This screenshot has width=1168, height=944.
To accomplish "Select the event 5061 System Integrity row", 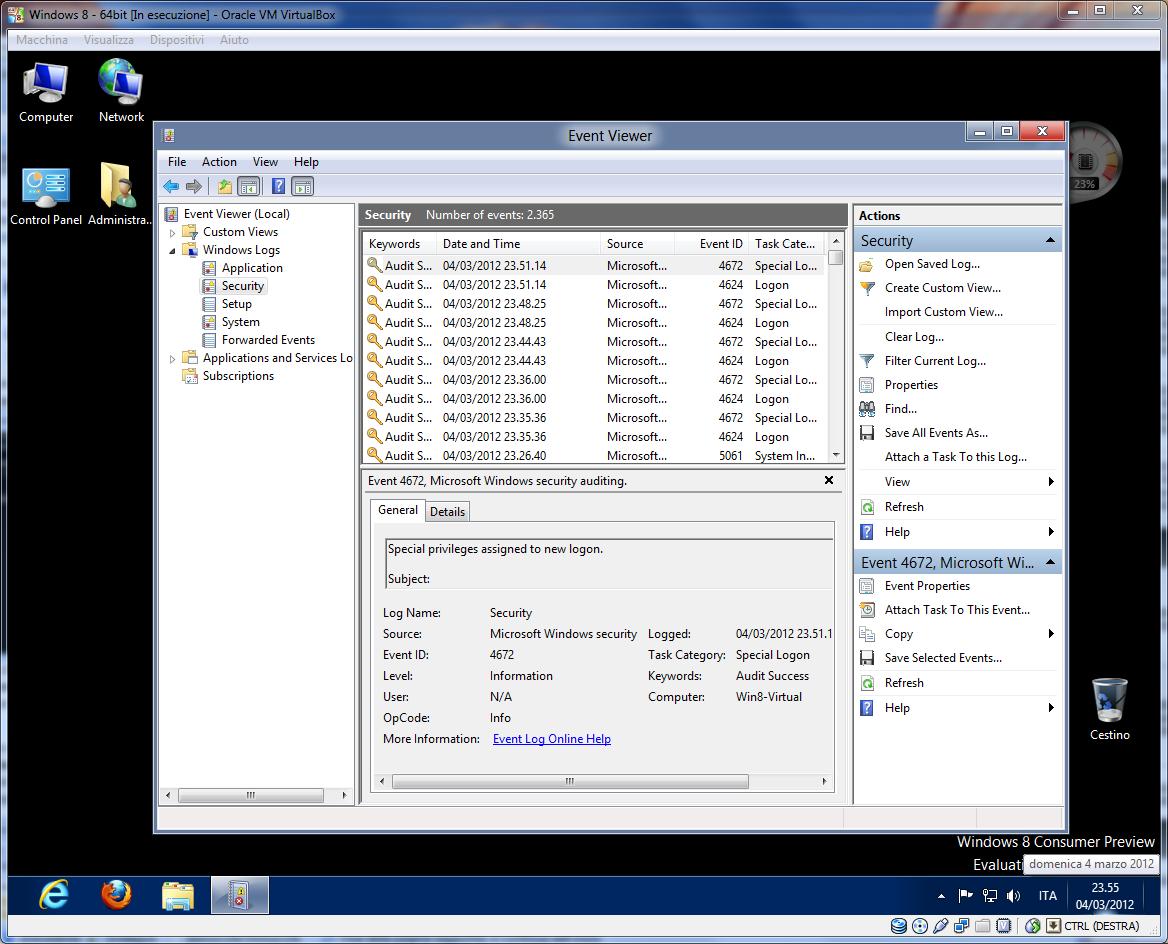I will 594,456.
